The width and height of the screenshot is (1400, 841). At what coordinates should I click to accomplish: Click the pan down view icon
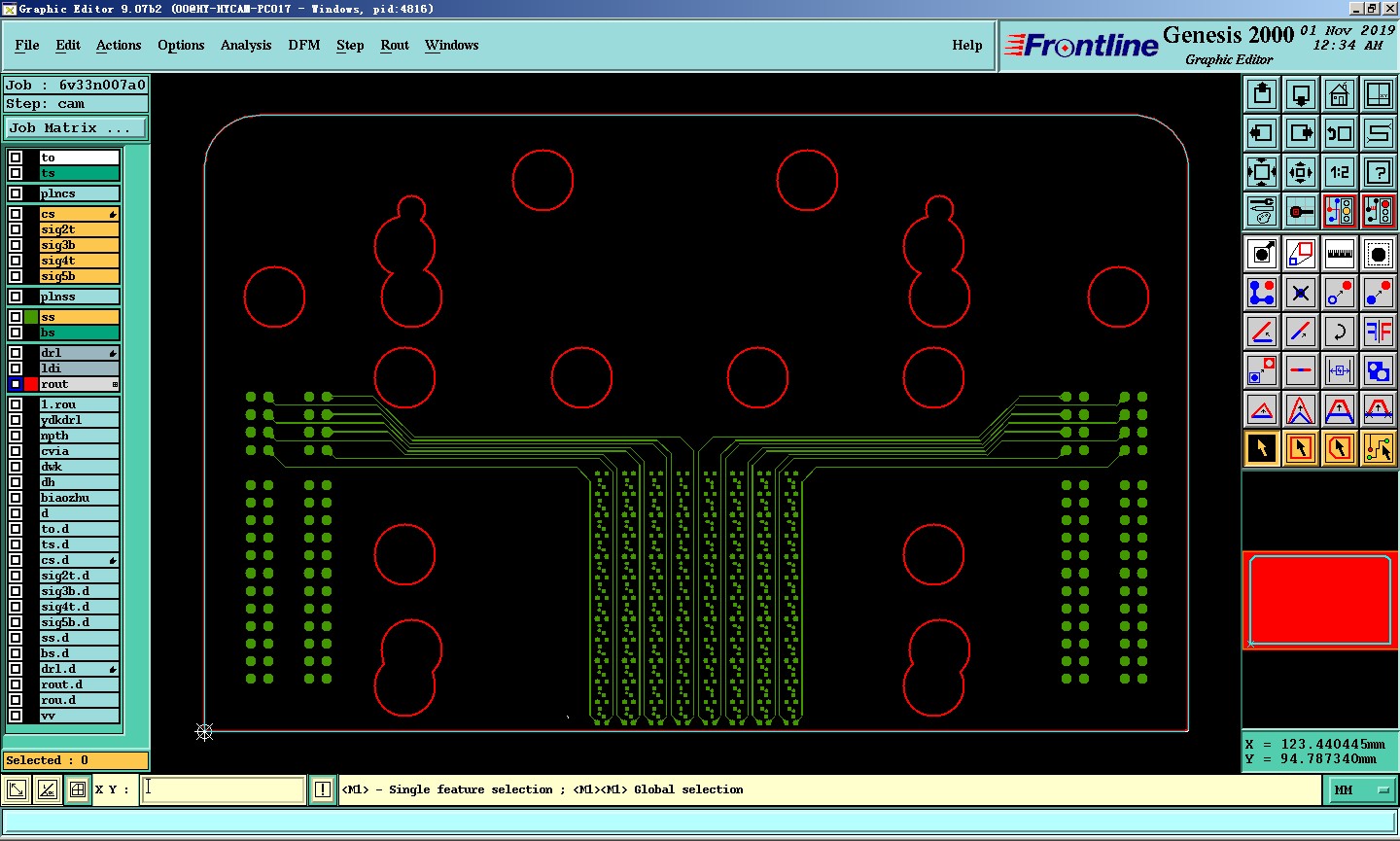tap(1301, 94)
